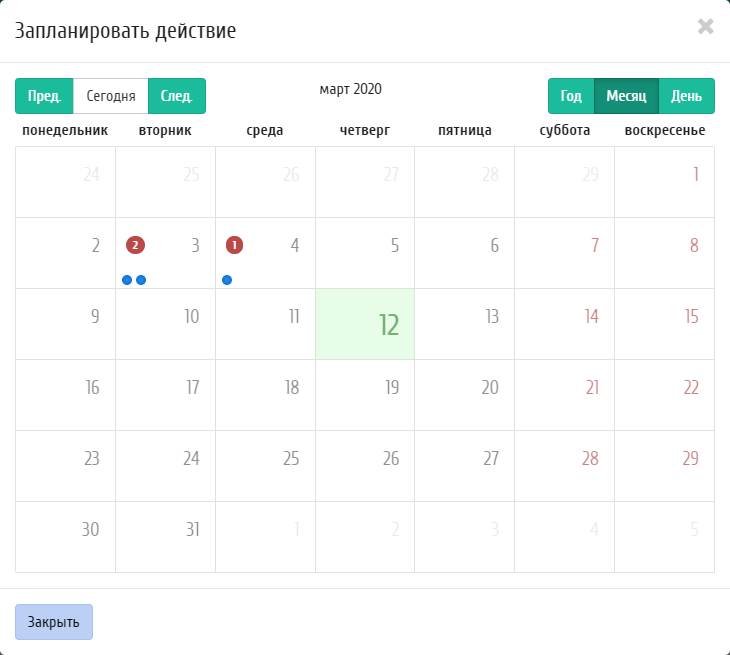Select March 10 in the calendar
This screenshot has height=655, width=730.
tap(165, 324)
